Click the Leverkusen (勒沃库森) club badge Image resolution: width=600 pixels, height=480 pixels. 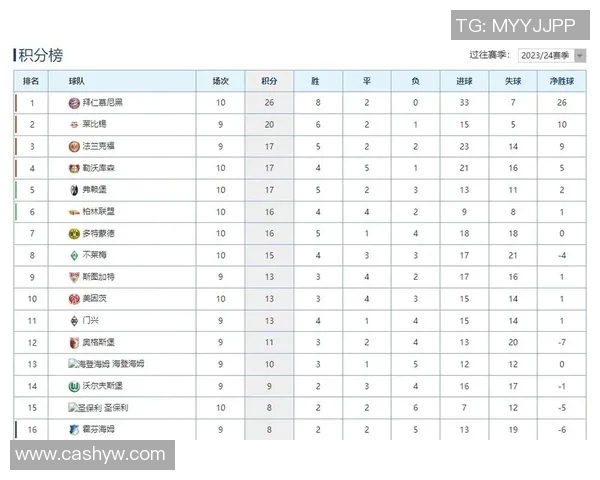click(74, 169)
